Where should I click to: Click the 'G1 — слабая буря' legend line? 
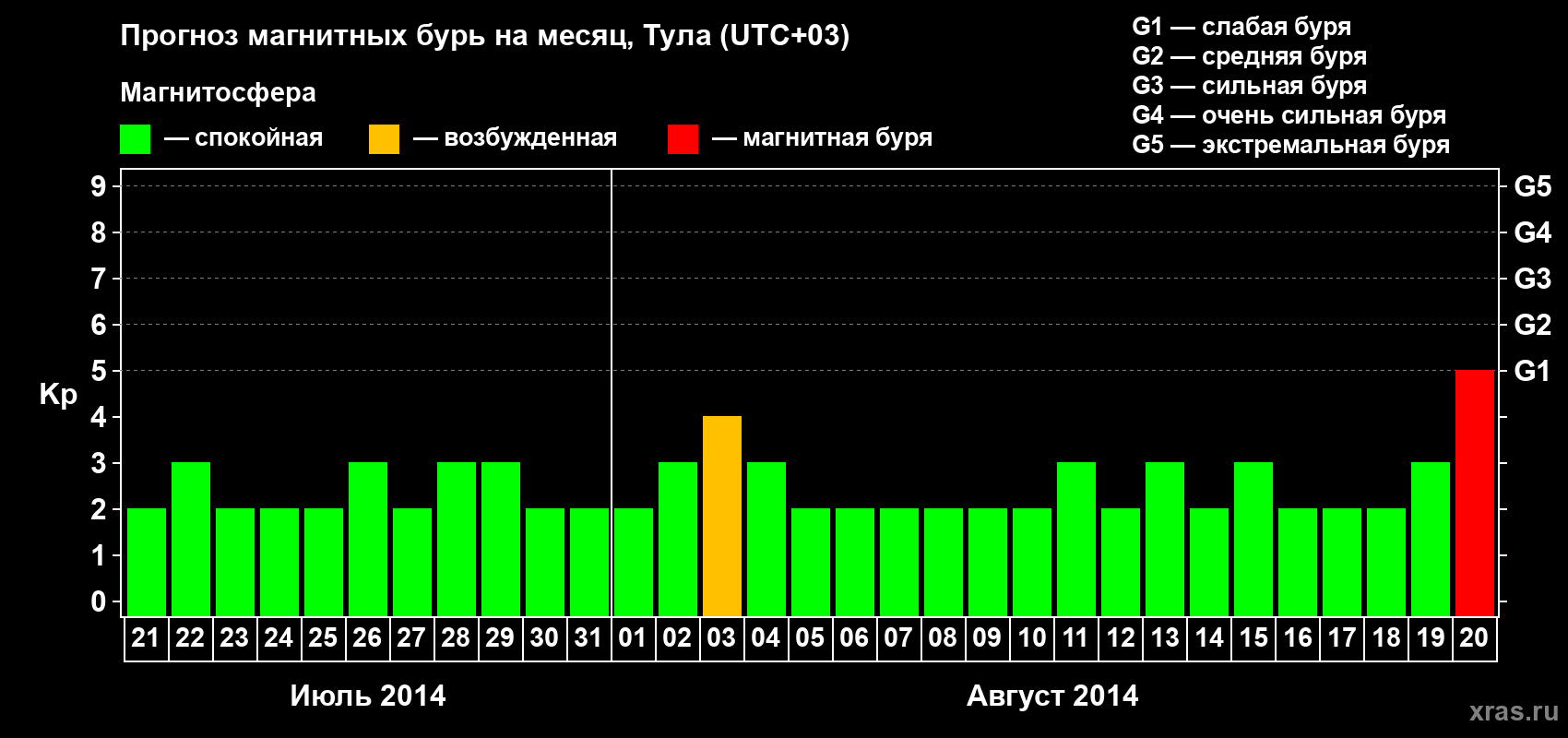1241,27
